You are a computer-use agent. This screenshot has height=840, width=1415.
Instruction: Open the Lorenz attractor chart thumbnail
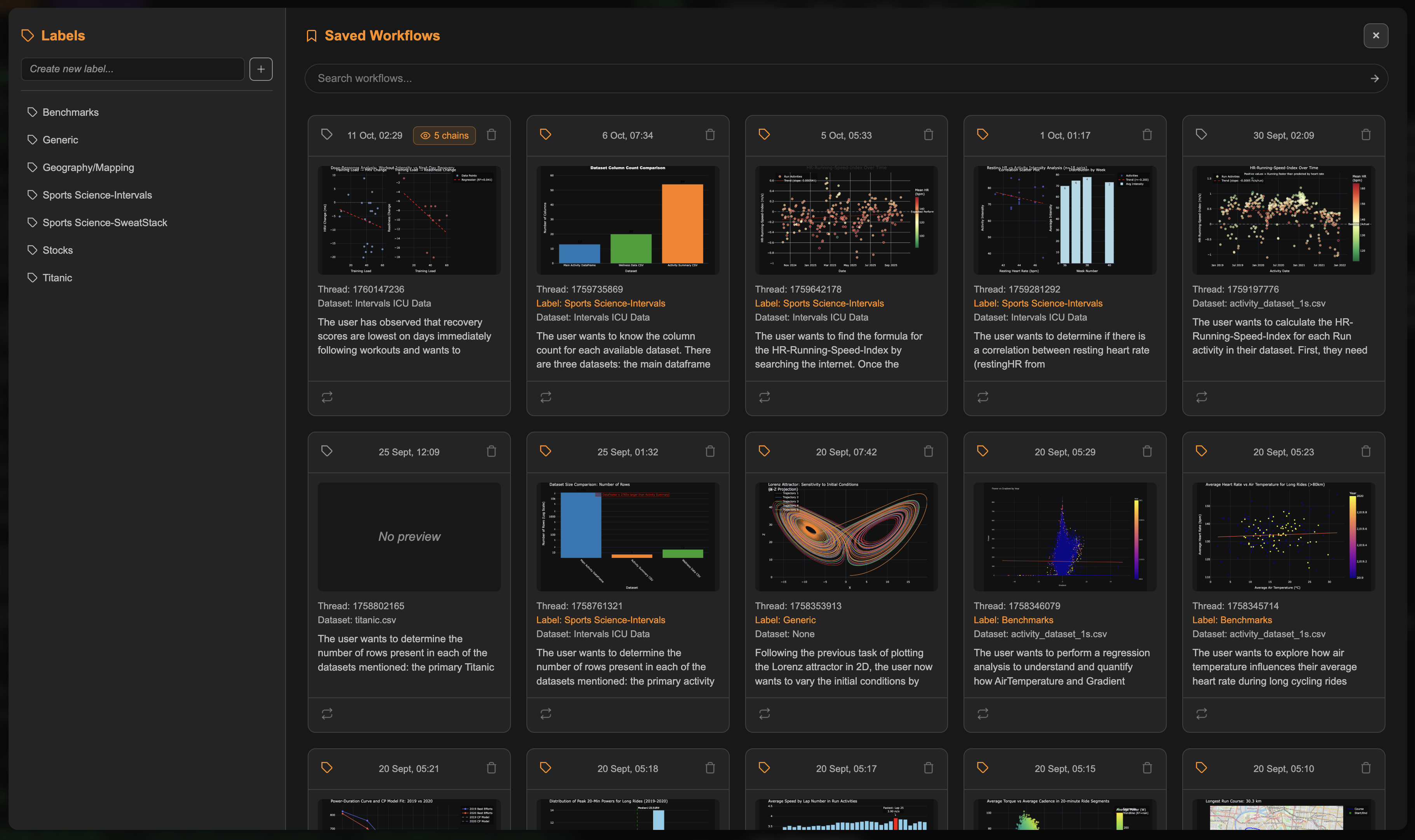pyautogui.click(x=845, y=536)
